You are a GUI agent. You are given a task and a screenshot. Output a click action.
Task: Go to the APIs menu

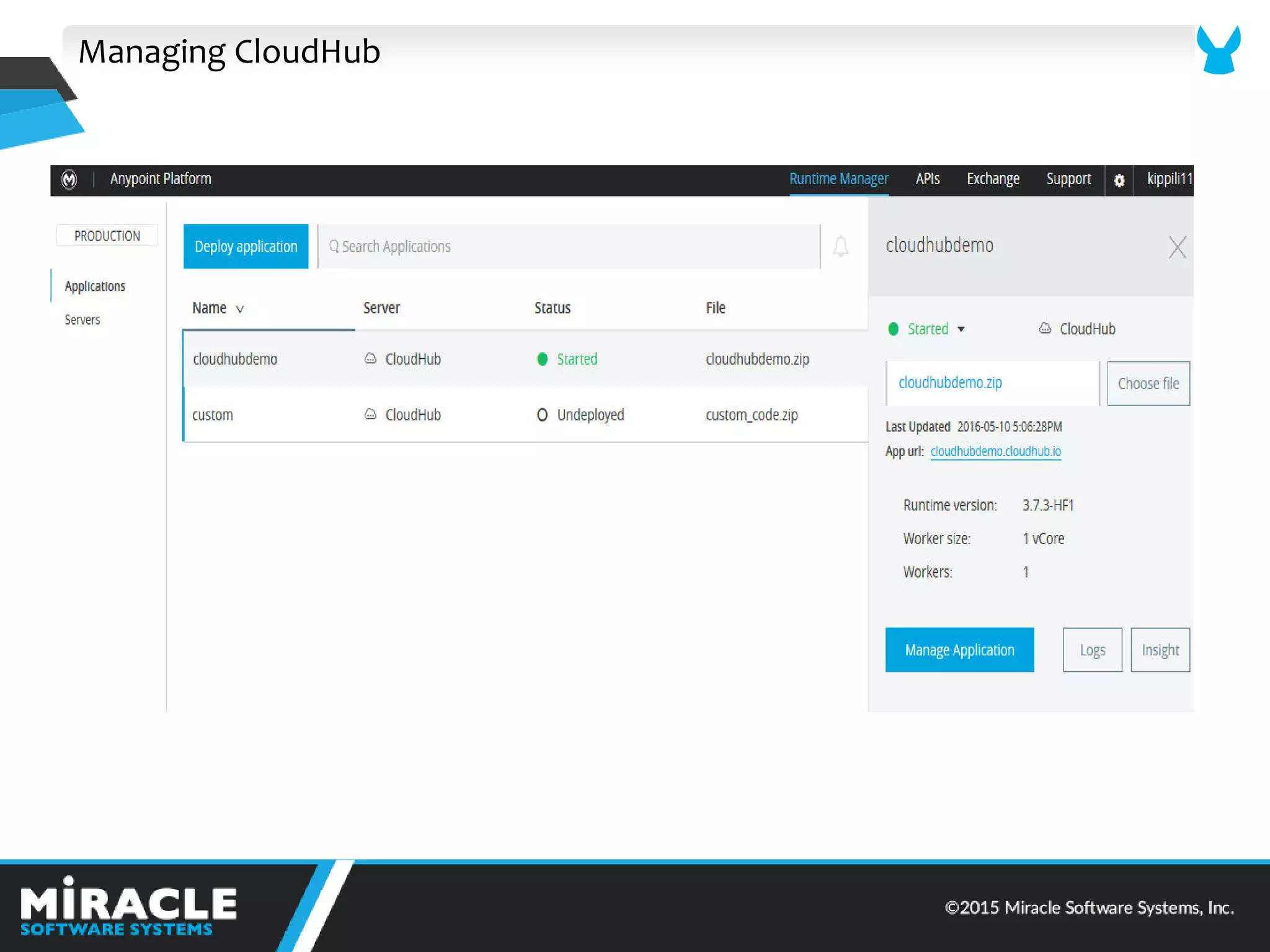coord(927,178)
